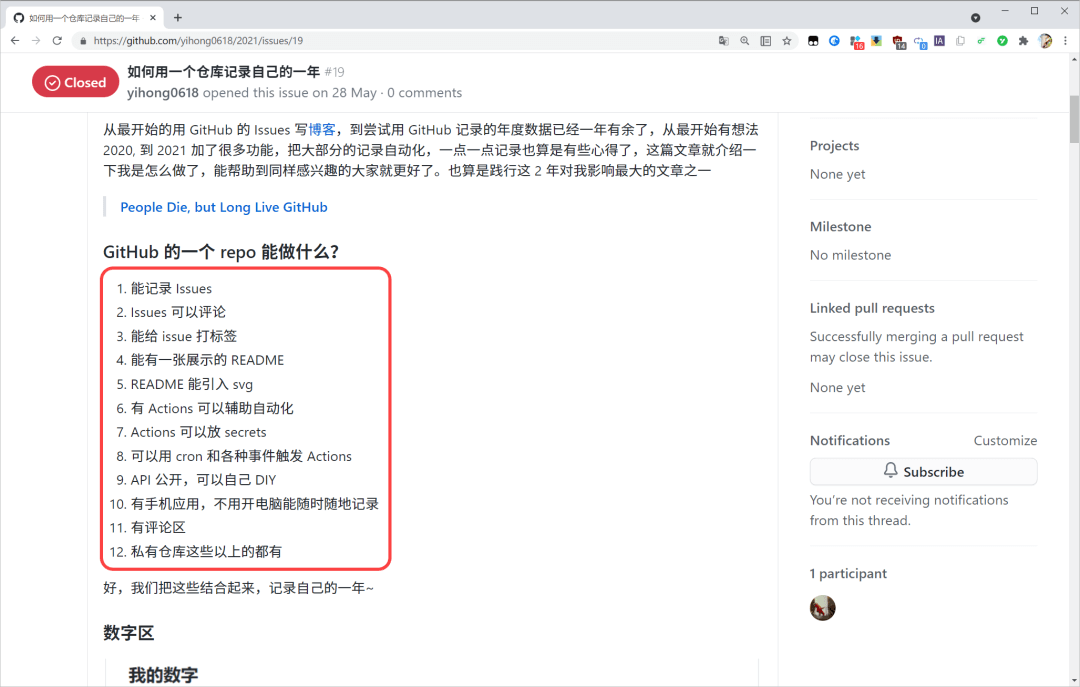Click list item 'README 能引入 svg'

coord(191,384)
